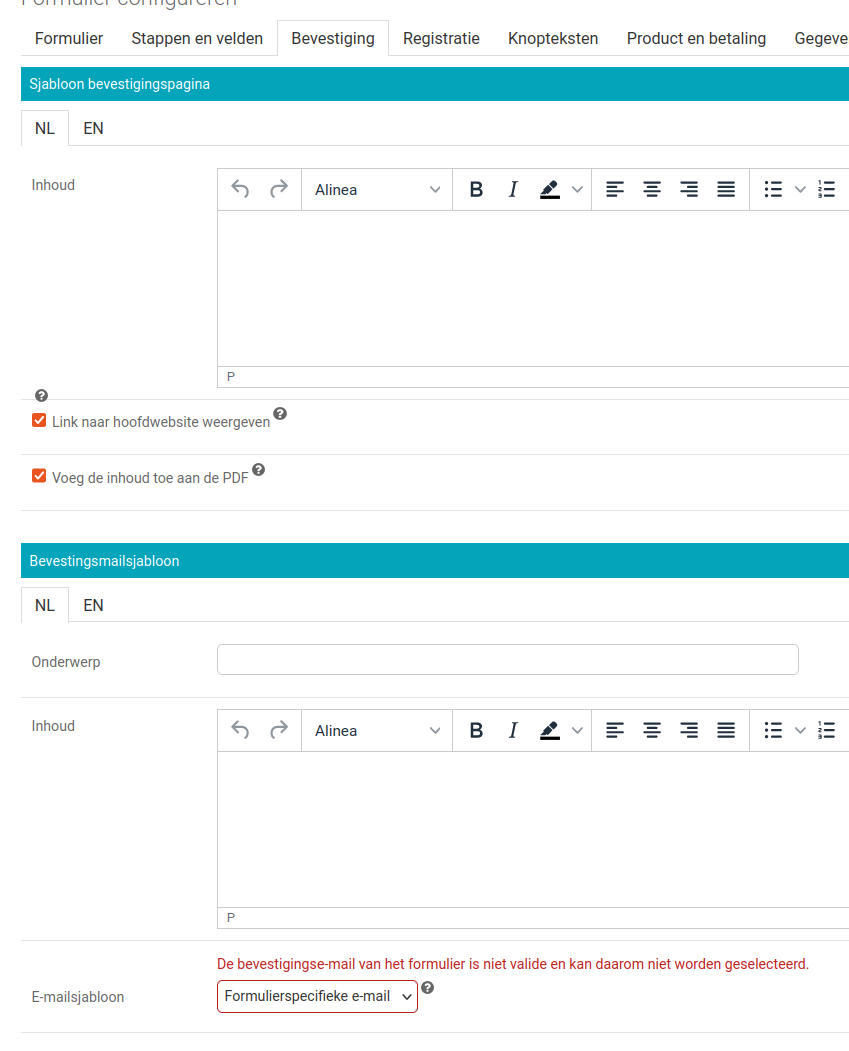Toggle the right-align icon in the top editor
The width and height of the screenshot is (849, 1051).
tap(688, 189)
